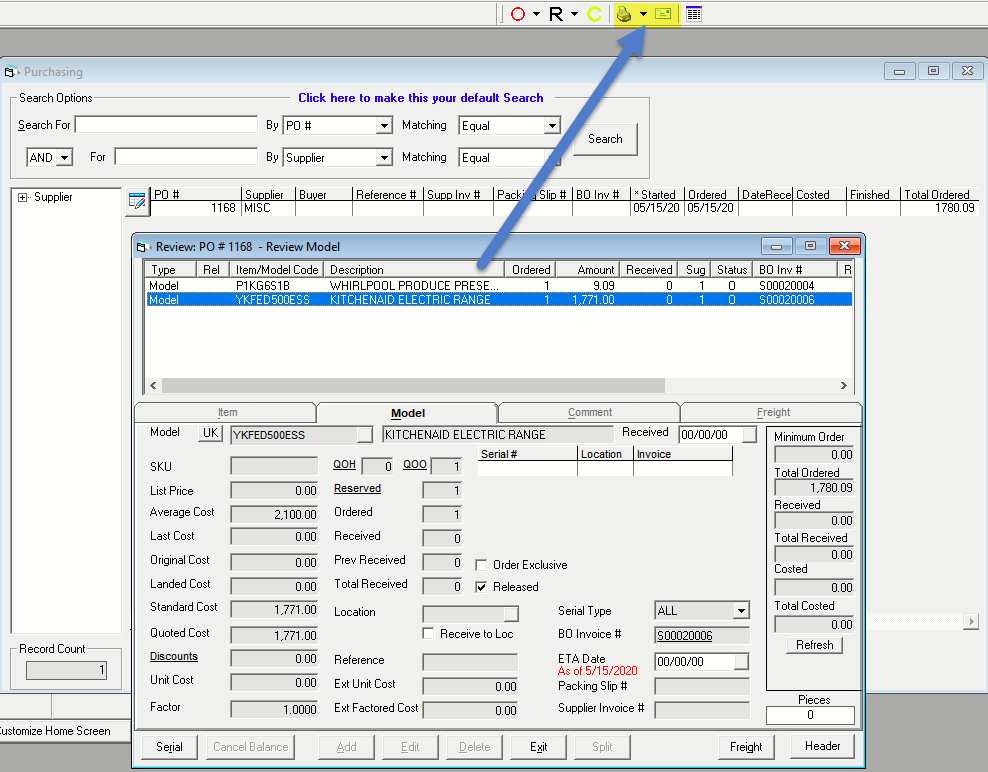Viewport: 988px width, 772px height.
Task: Click the Refresh button
Action: coord(814,645)
